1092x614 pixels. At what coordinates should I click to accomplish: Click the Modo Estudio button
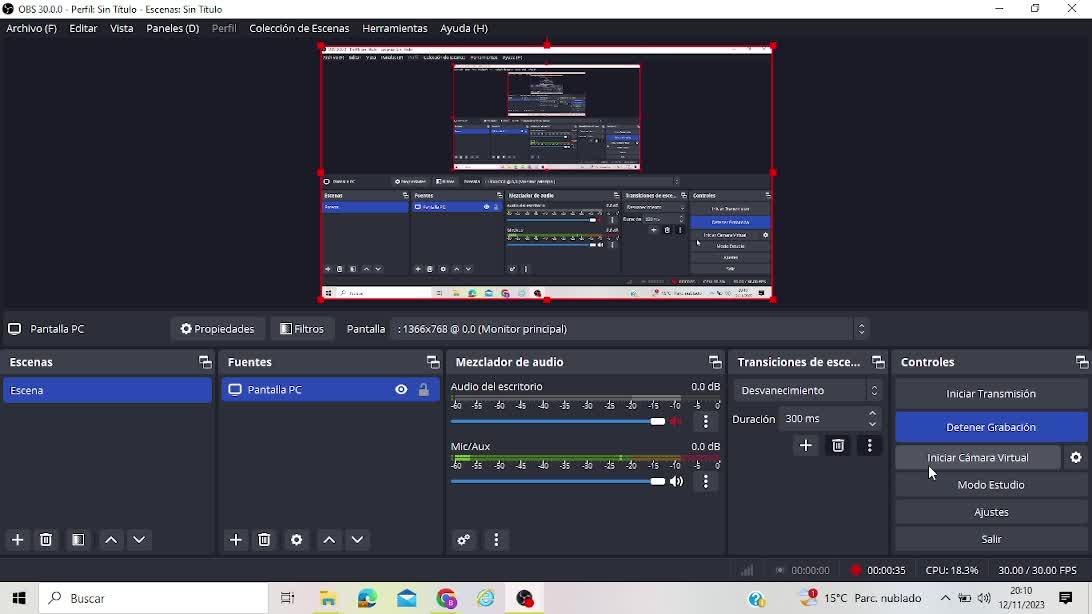pyautogui.click(x=990, y=485)
